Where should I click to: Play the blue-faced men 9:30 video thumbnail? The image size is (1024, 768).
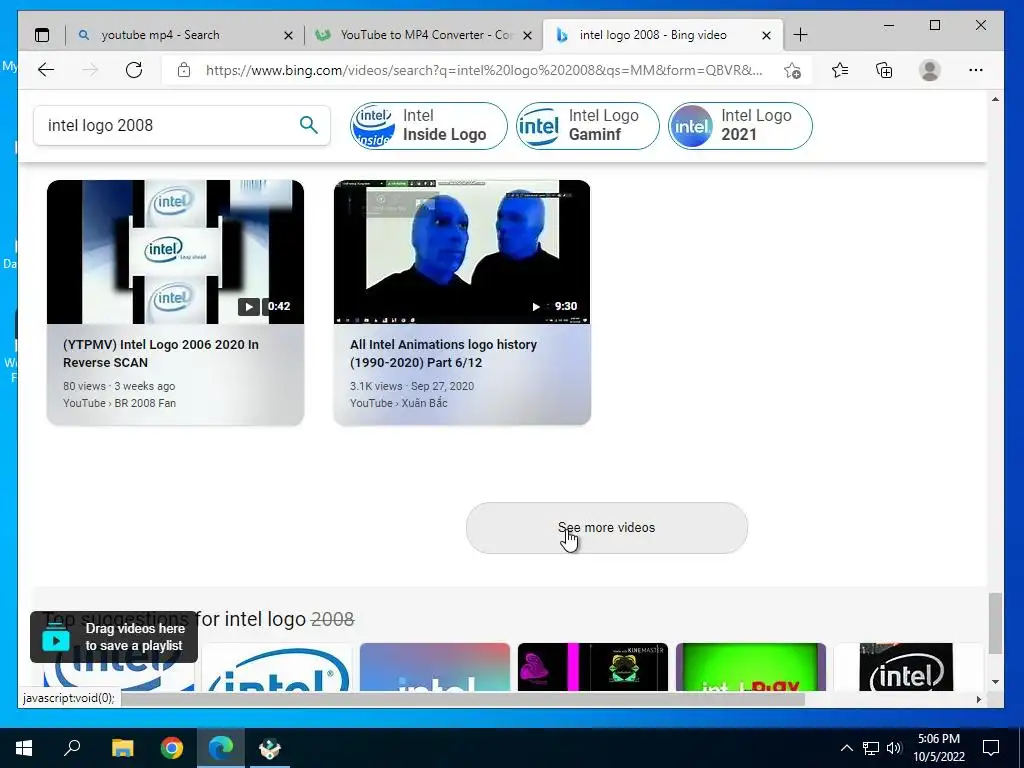pos(462,252)
